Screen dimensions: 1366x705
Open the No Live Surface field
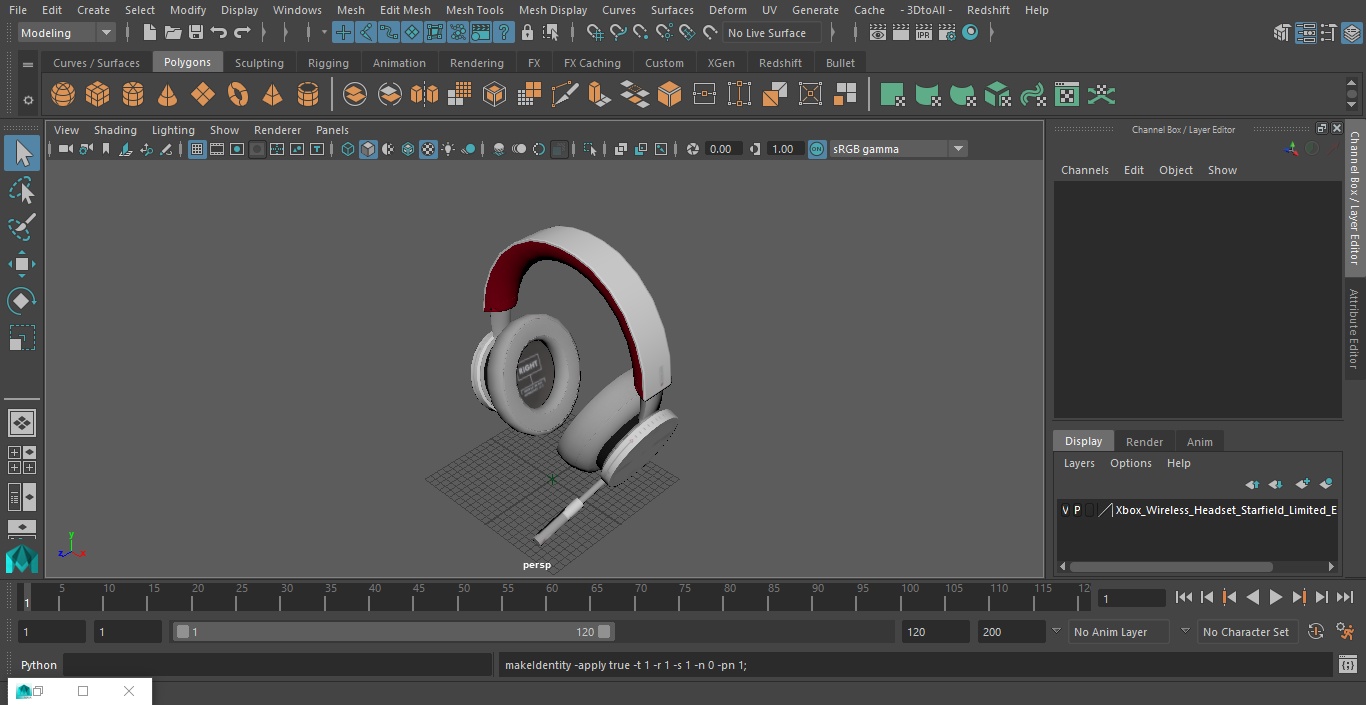(771, 33)
